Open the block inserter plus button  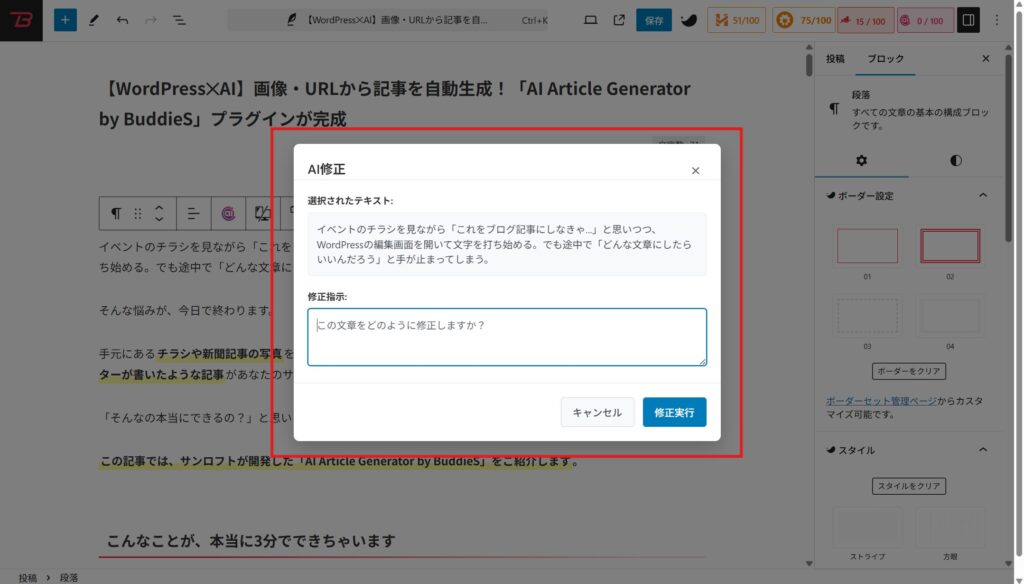tap(65, 20)
